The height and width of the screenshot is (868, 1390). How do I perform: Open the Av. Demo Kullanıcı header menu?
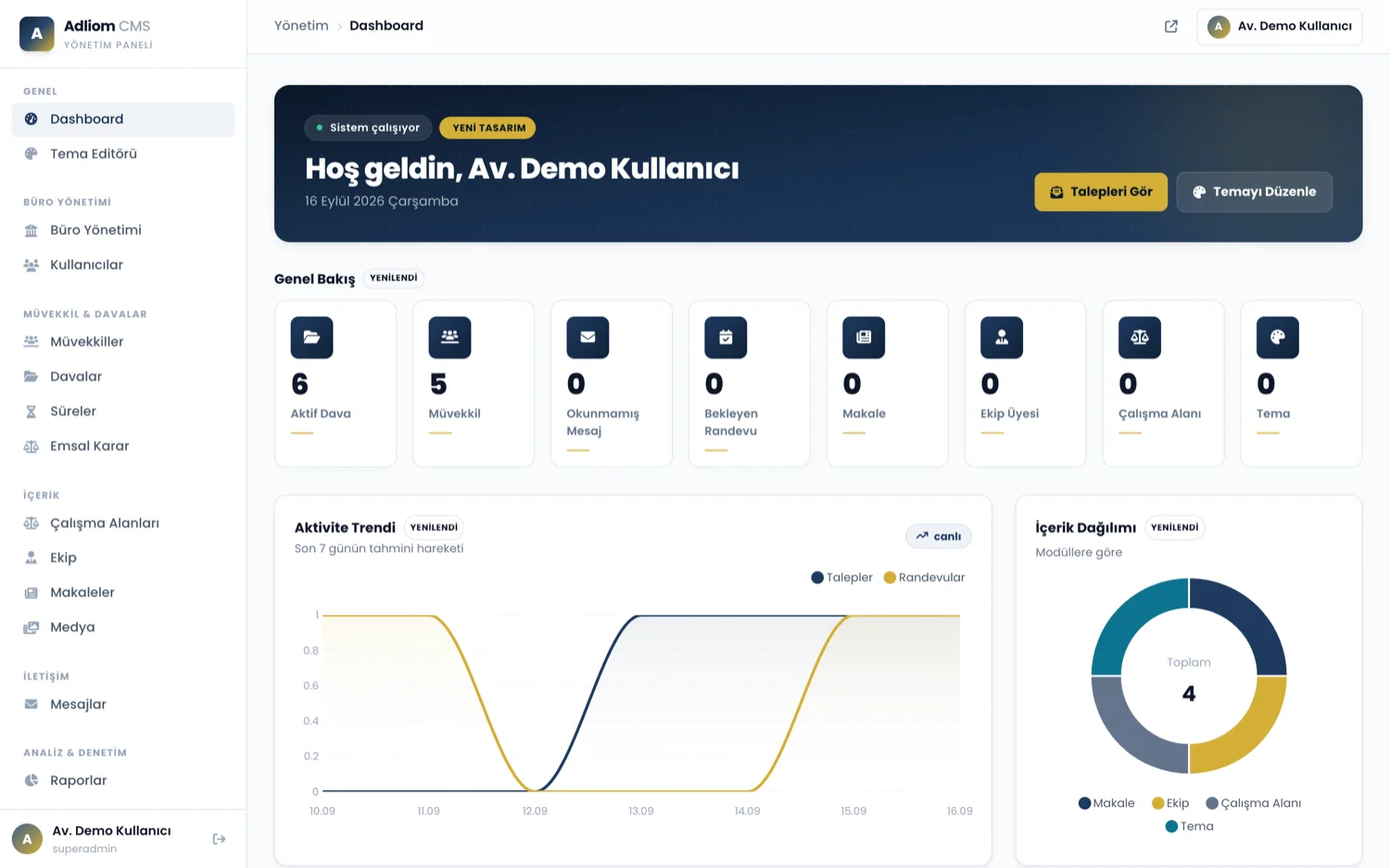click(x=1280, y=27)
